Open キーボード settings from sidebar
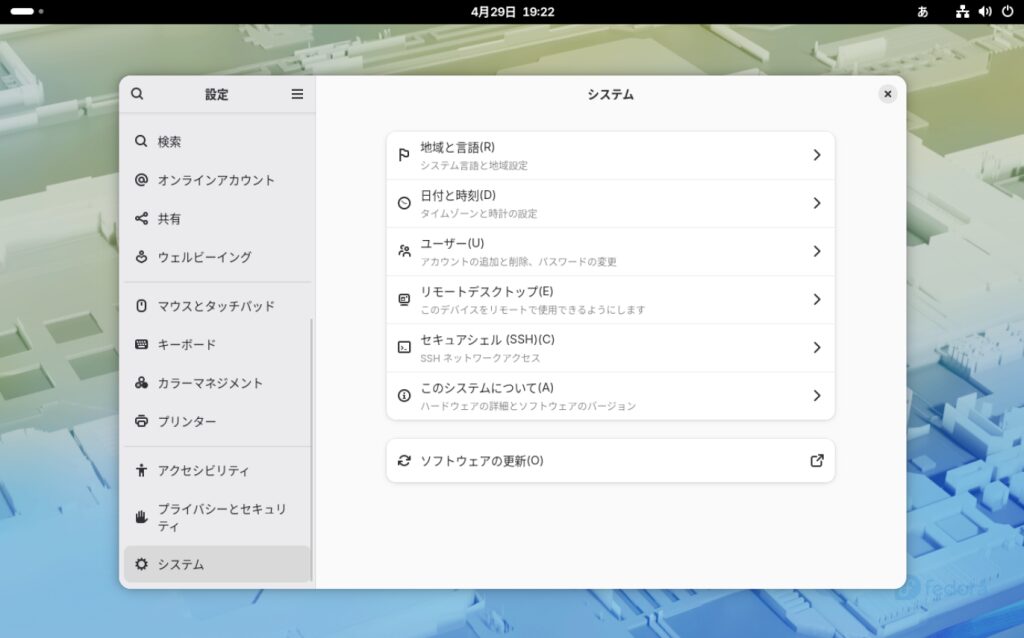The image size is (1024, 638). click(x=186, y=344)
